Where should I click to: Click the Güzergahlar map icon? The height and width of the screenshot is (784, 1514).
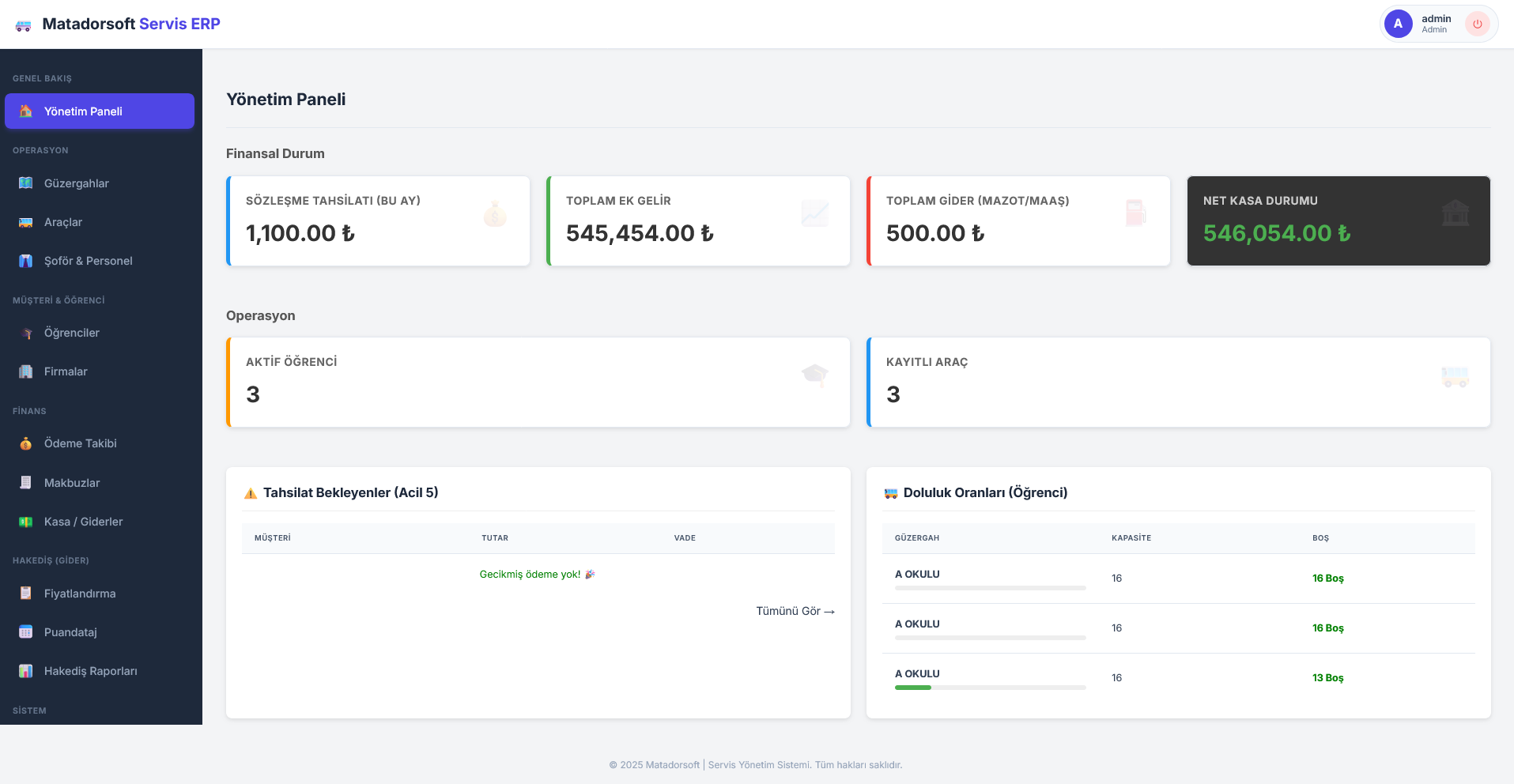click(x=26, y=183)
